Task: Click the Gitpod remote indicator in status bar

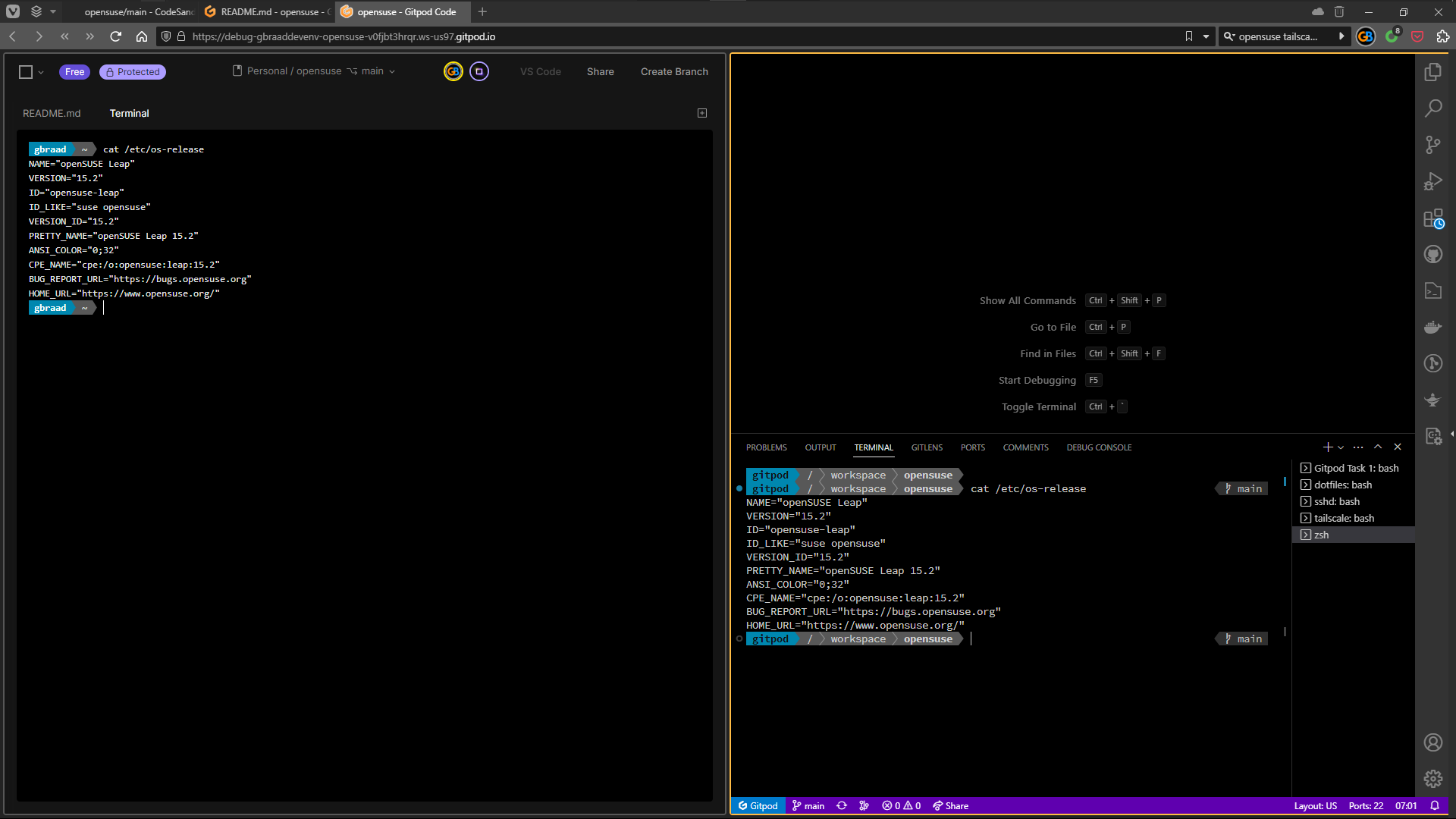Action: 758,806
